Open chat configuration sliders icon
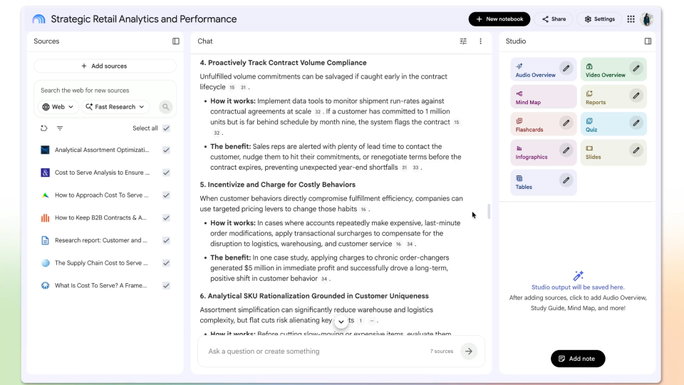Image resolution: width=684 pixels, height=385 pixels. (463, 41)
